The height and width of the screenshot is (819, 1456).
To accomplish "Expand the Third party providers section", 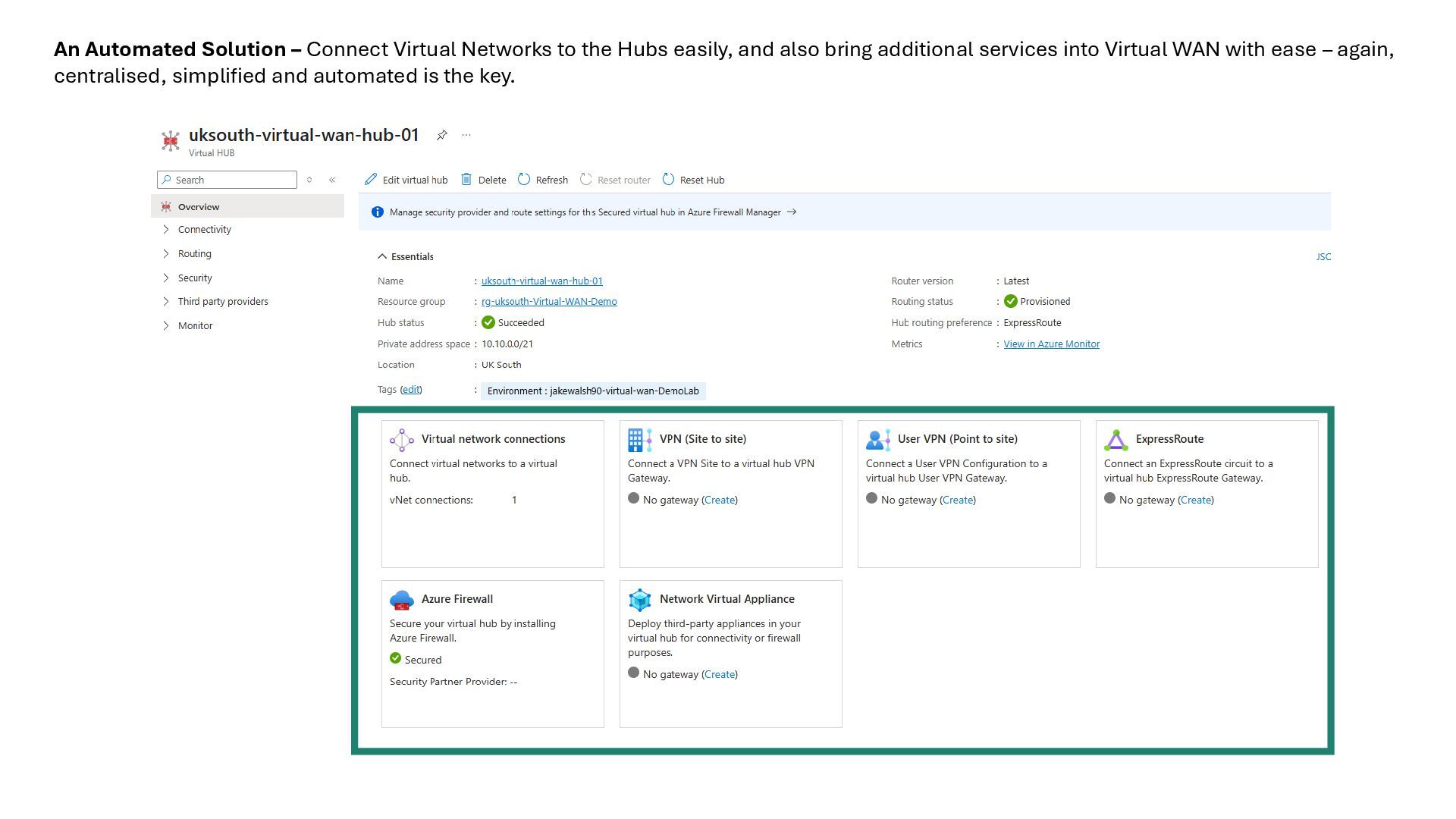I will (166, 301).
